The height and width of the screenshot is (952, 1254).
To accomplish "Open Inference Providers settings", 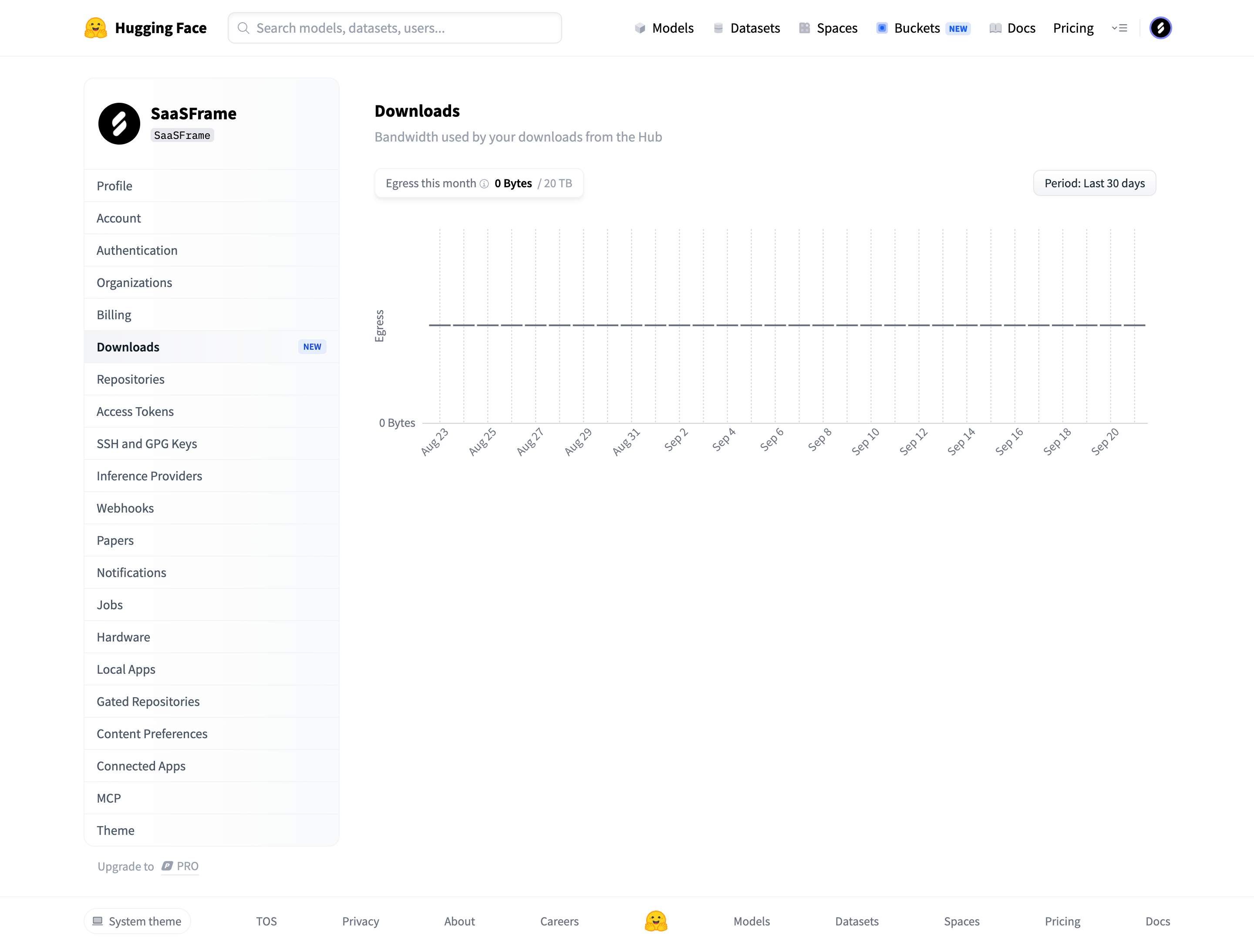I will 212,476.
